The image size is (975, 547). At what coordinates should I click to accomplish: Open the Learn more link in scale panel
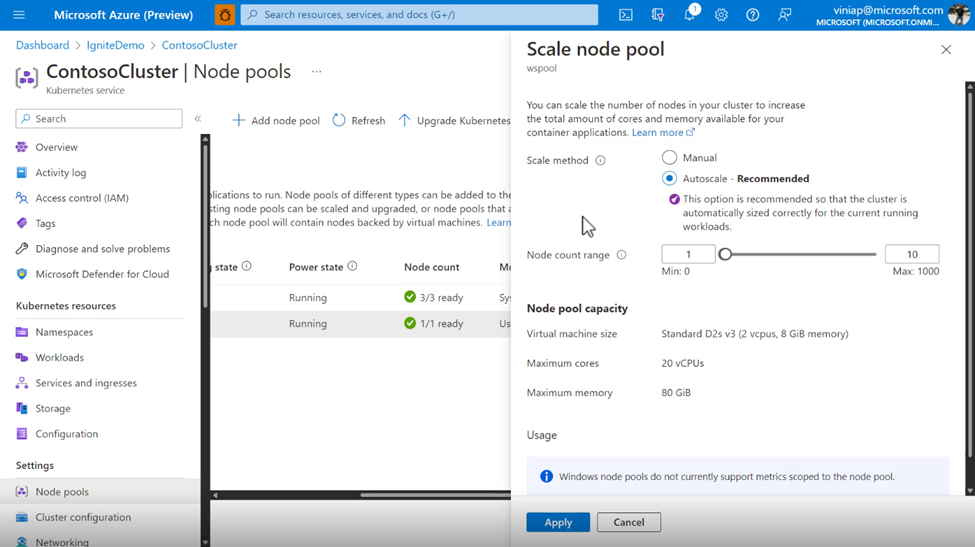pyautogui.click(x=663, y=132)
